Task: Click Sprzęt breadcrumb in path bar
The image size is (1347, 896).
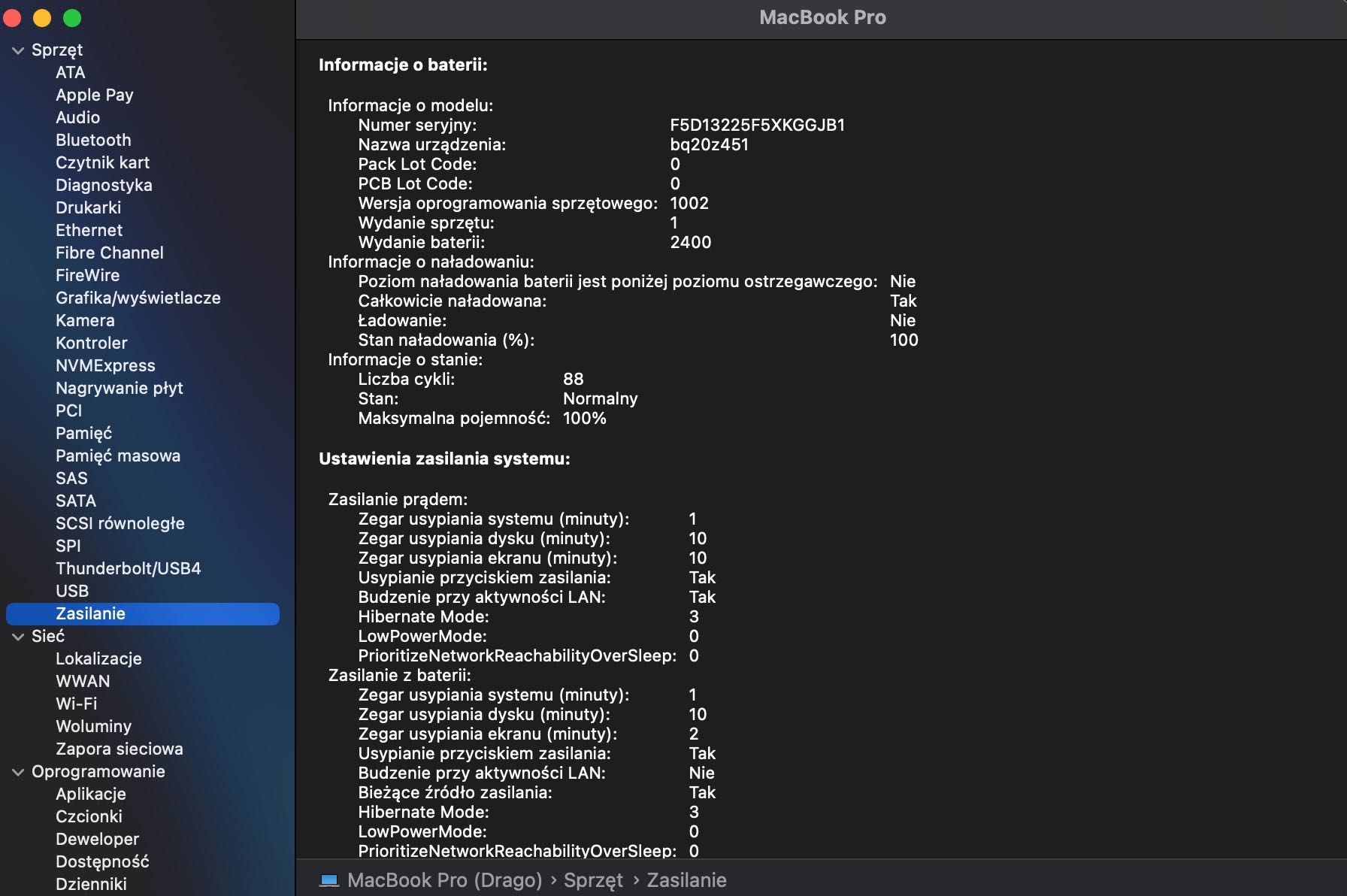Action: pyautogui.click(x=593, y=880)
